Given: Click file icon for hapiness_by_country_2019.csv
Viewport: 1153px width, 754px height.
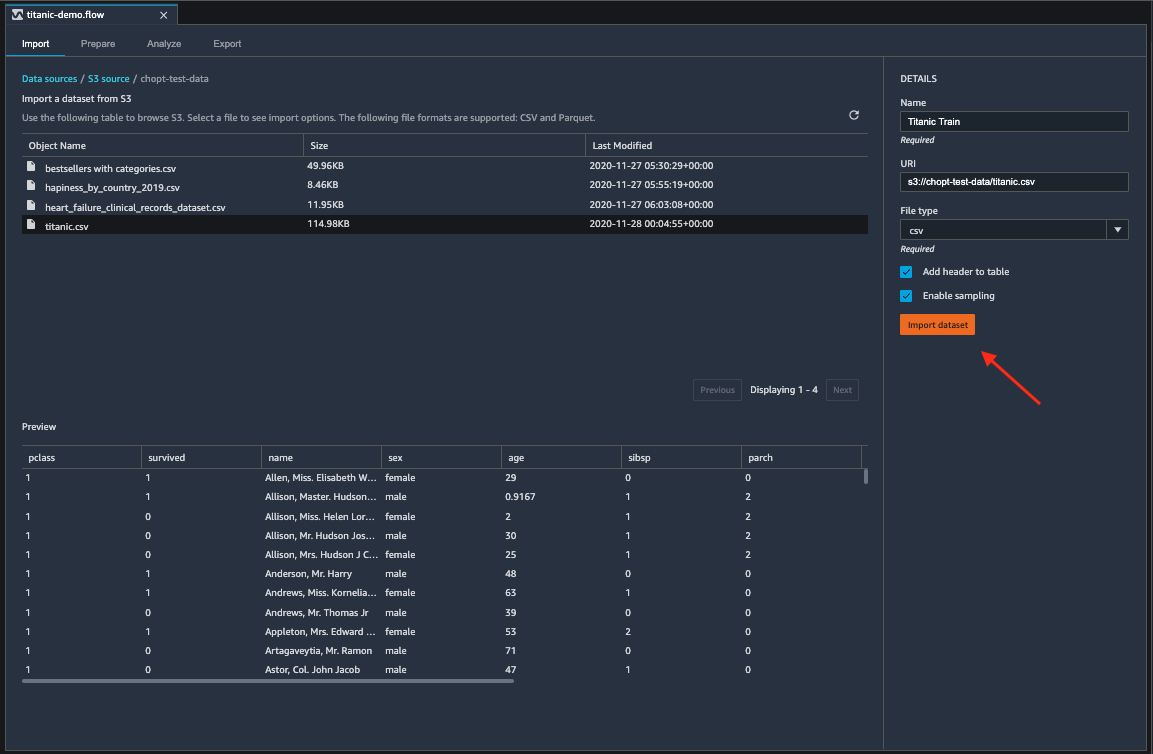Looking at the screenshot, I should (32, 187).
